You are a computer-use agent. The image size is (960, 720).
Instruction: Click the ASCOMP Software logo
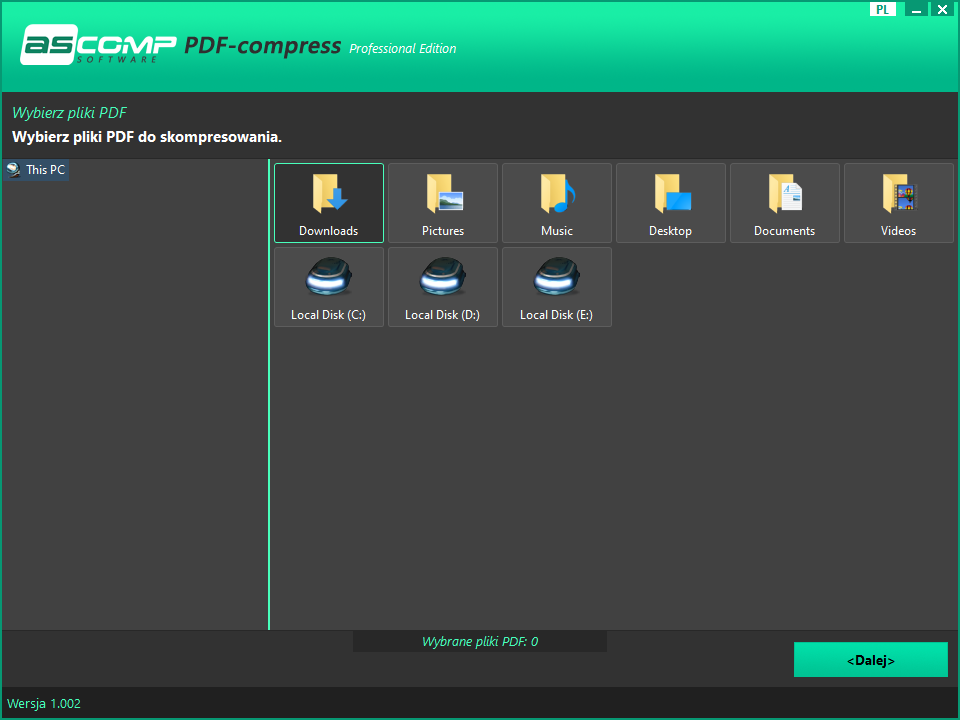pyautogui.click(x=98, y=45)
